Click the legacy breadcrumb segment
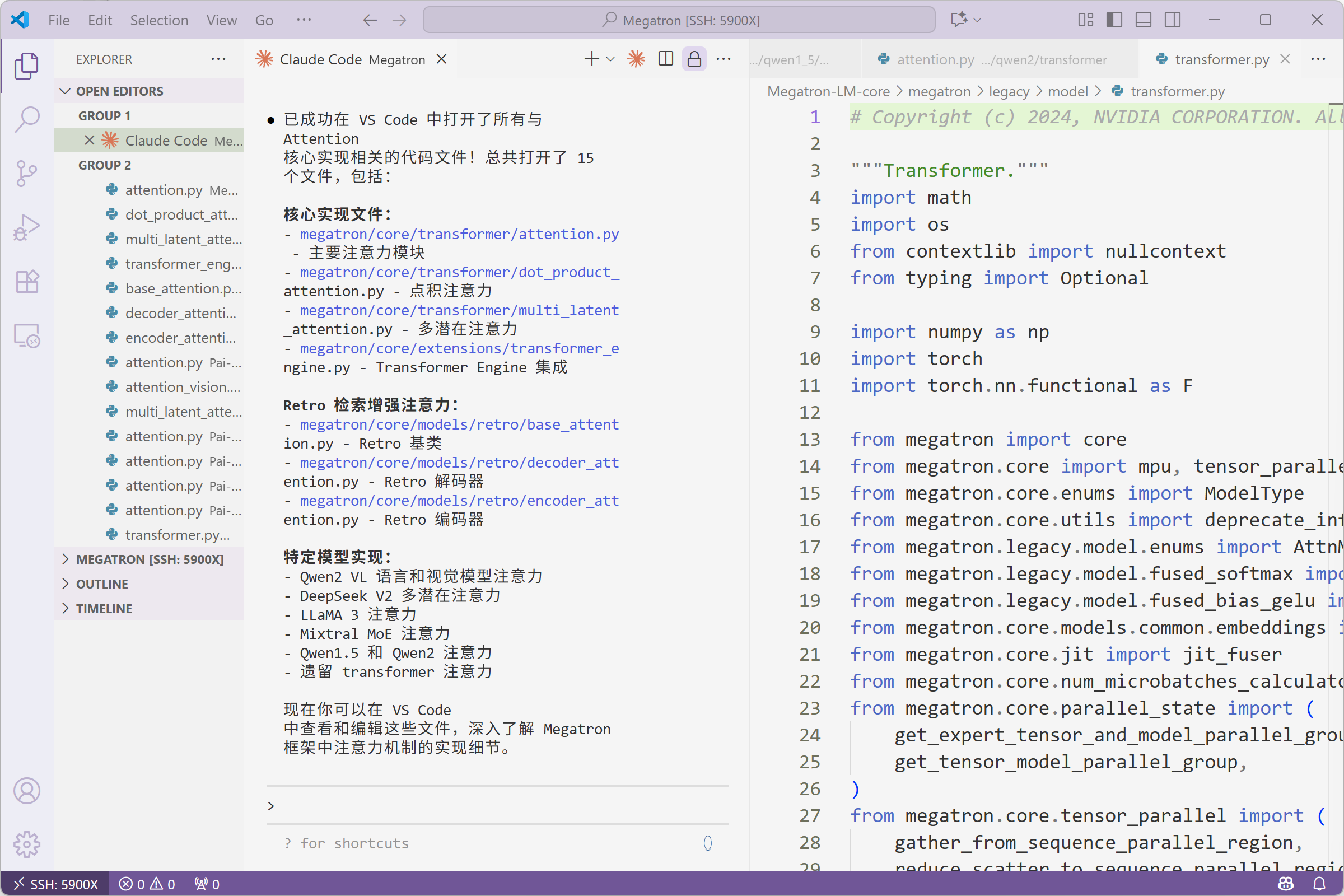The height and width of the screenshot is (896, 1344). (x=1009, y=91)
